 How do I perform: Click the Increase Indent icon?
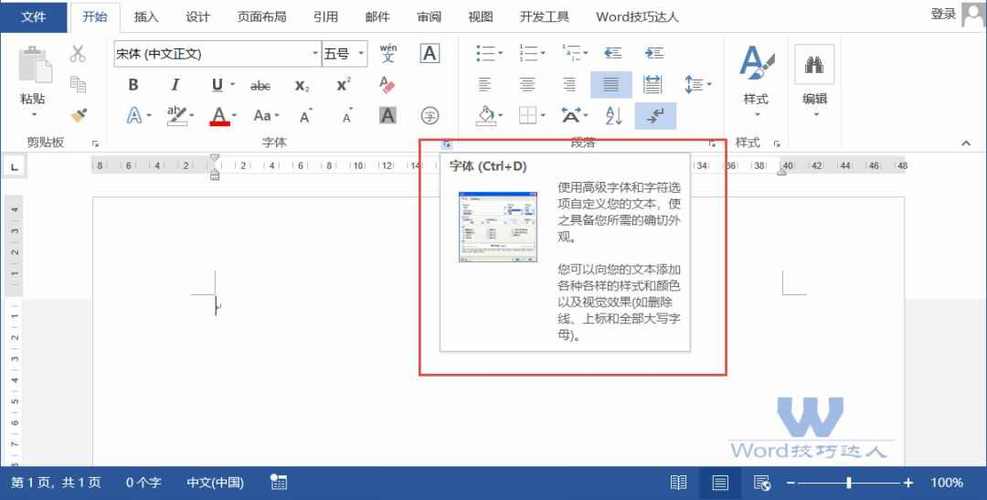tap(654, 53)
